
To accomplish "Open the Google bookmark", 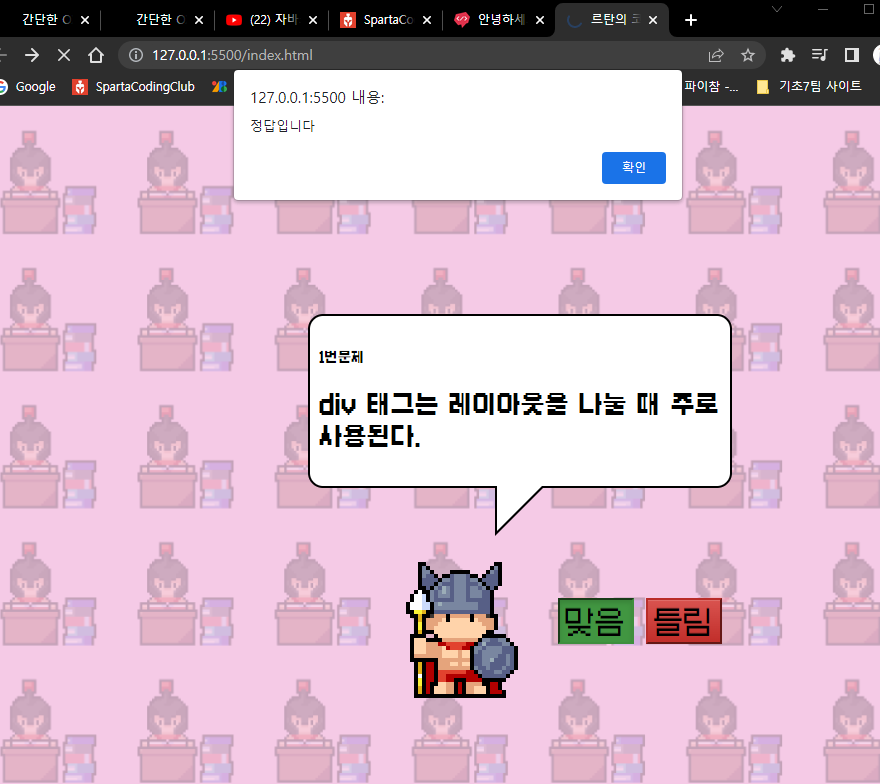I will [28, 86].
